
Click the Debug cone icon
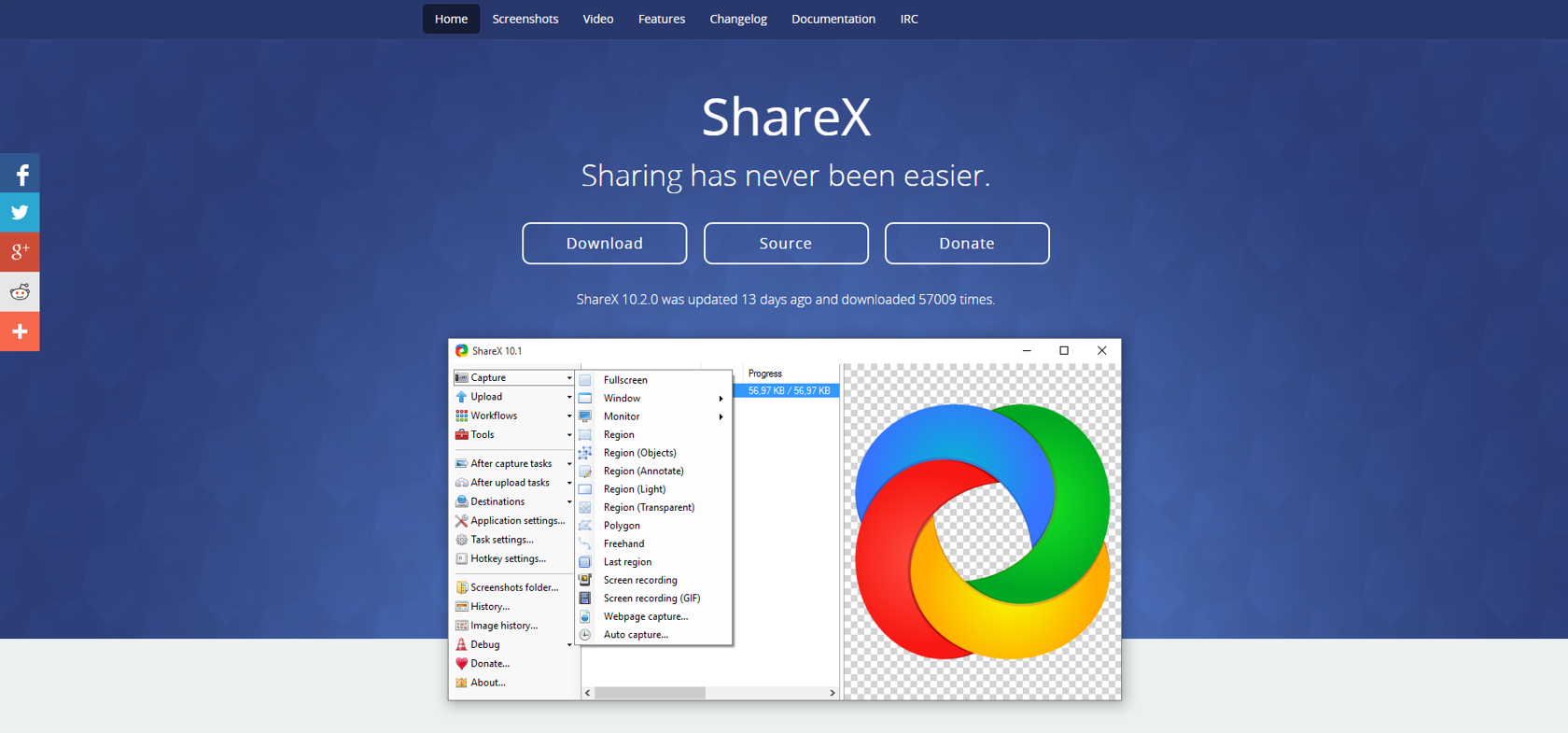pos(461,644)
